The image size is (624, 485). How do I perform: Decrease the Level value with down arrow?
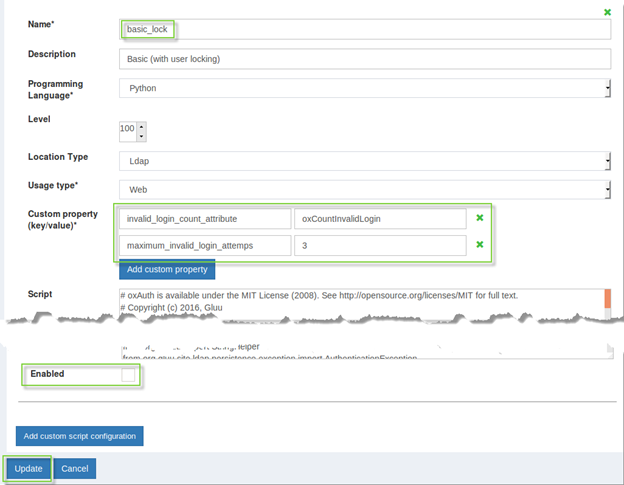click(141, 136)
